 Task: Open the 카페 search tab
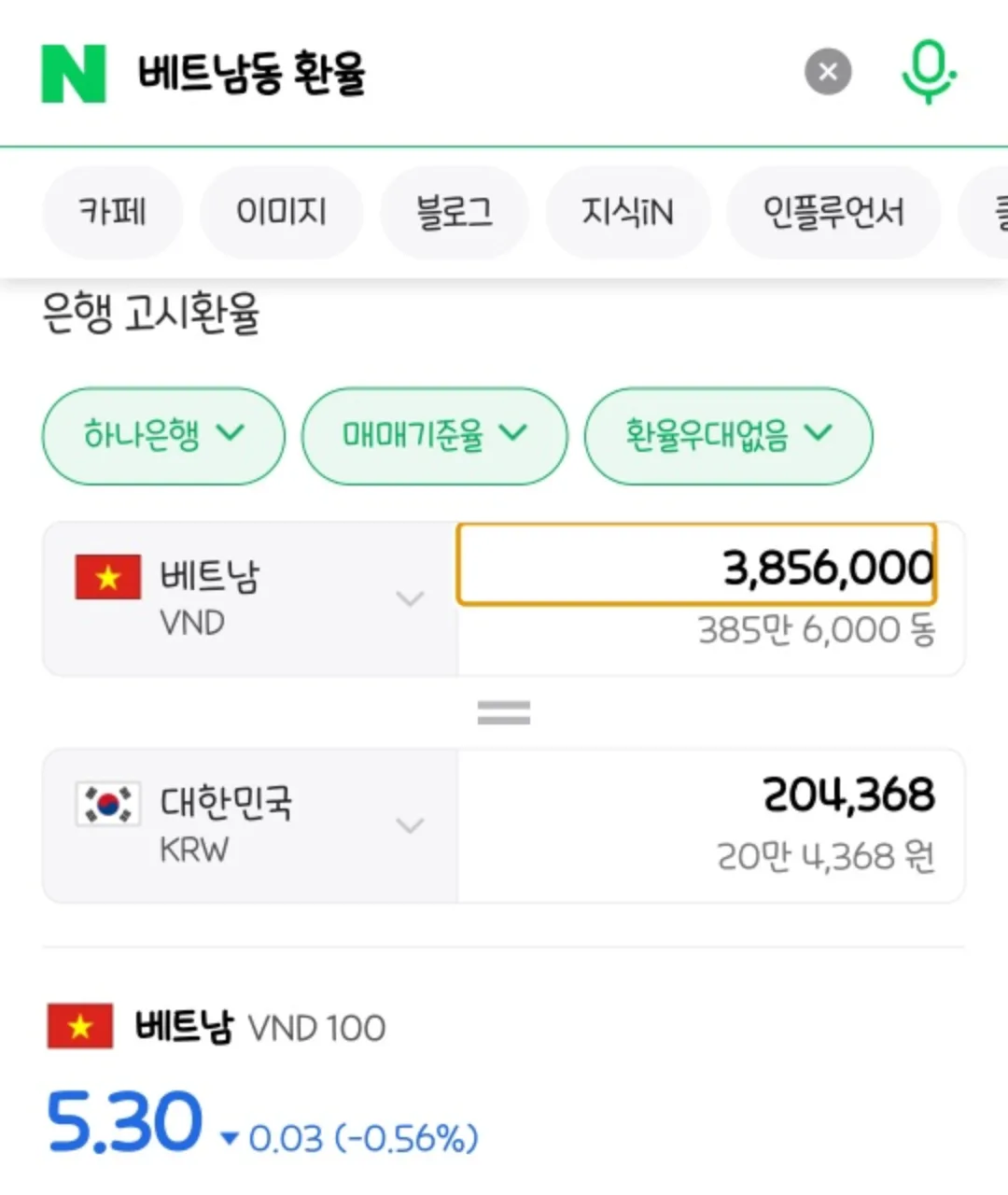coord(112,212)
